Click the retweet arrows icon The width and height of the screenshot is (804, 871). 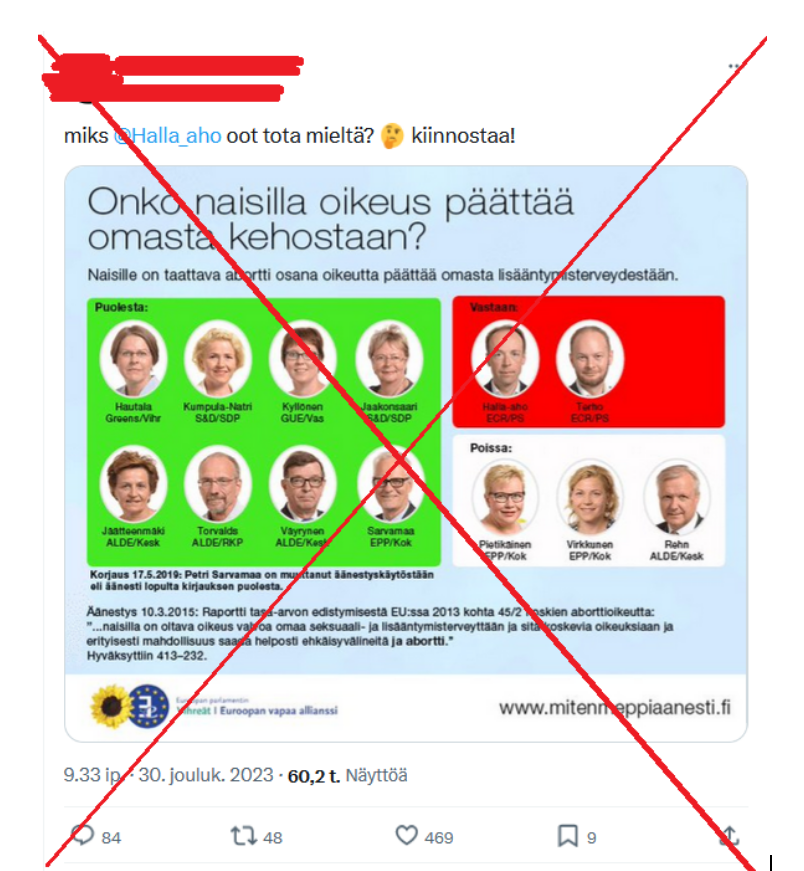click(243, 836)
